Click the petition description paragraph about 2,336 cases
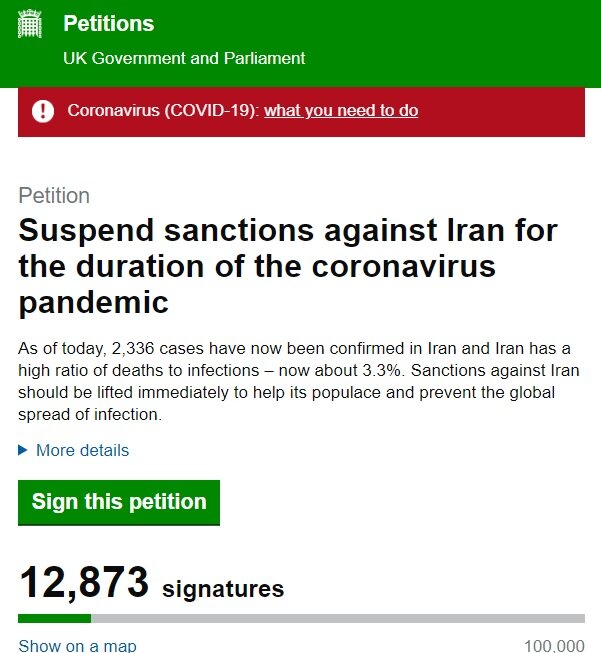Viewport: 601px width, 653px height. 299,381
